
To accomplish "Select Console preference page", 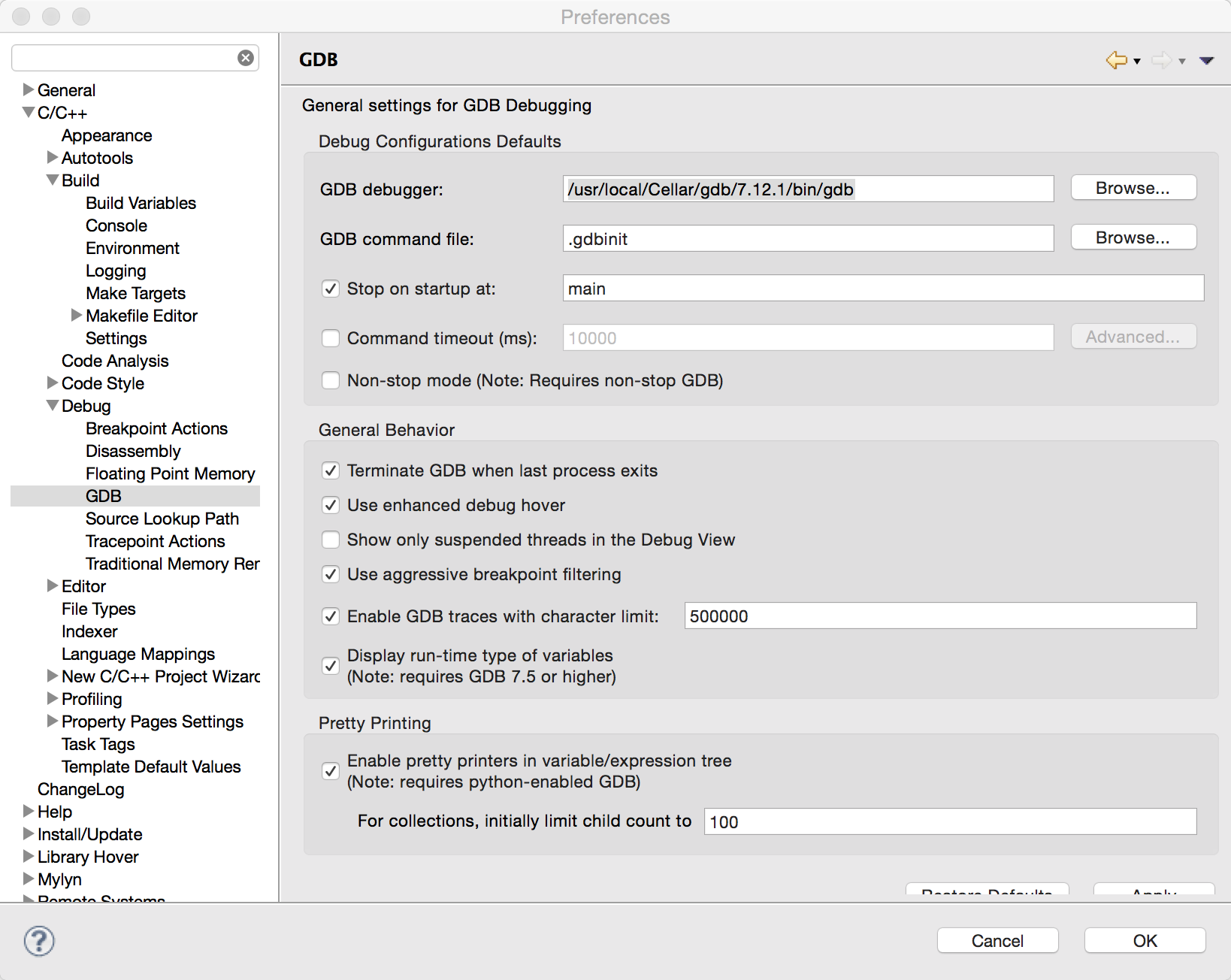I will pos(116,225).
